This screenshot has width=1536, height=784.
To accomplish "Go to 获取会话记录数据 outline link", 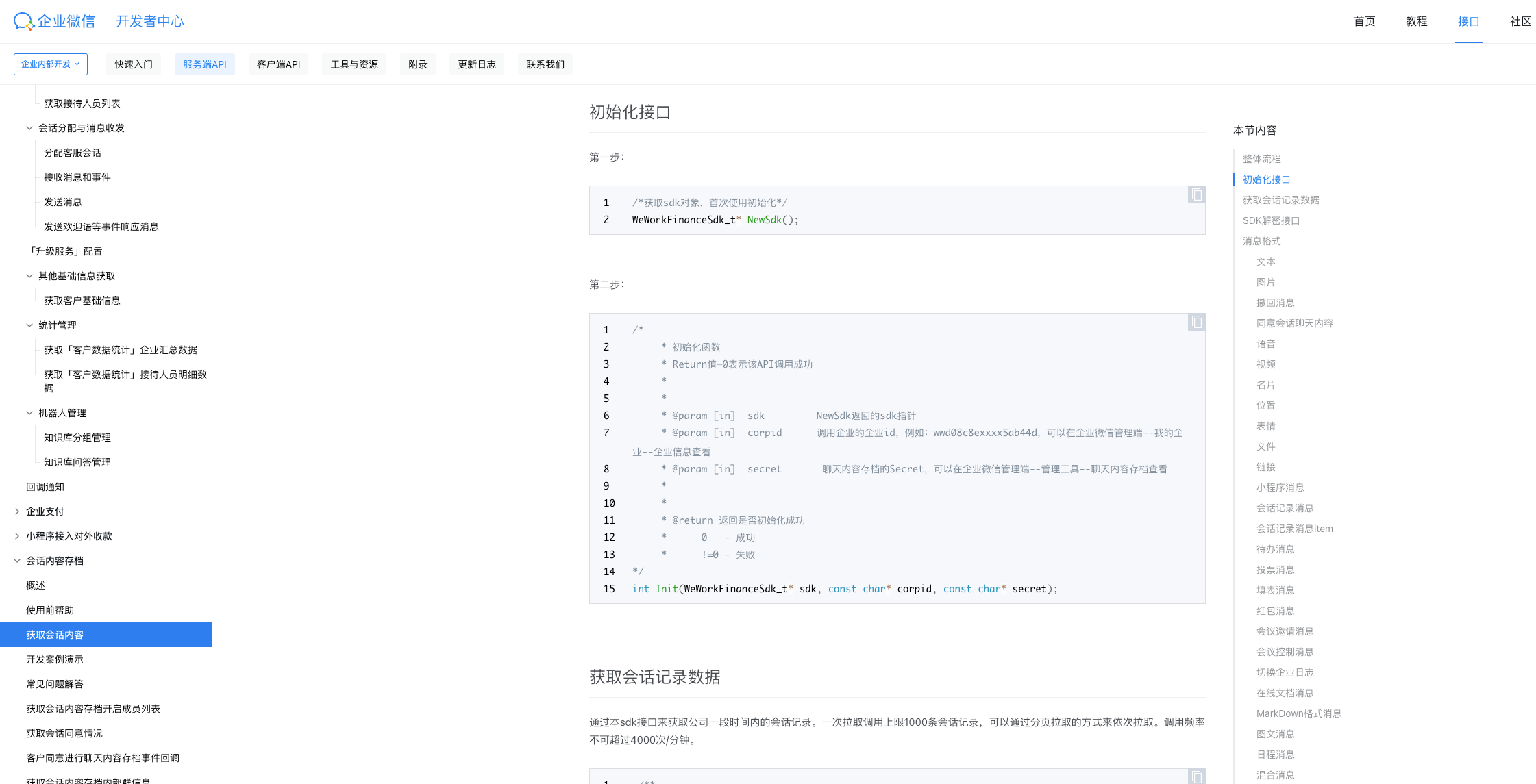I will [x=1280, y=200].
